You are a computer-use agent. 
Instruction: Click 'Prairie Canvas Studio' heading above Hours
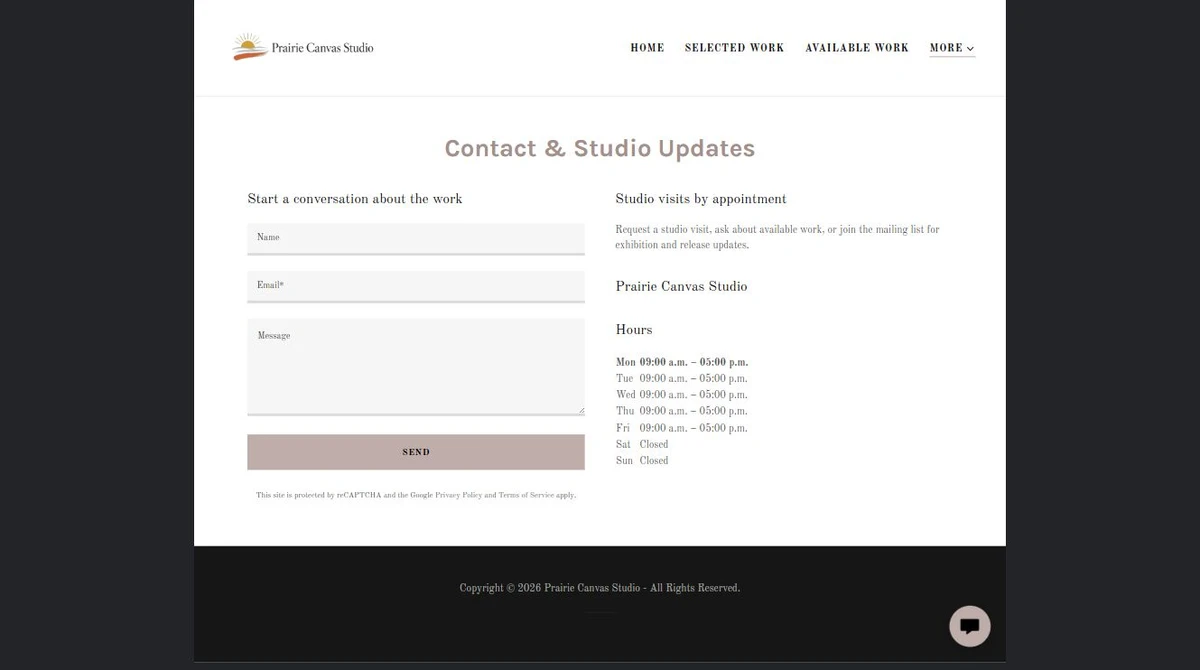682,286
